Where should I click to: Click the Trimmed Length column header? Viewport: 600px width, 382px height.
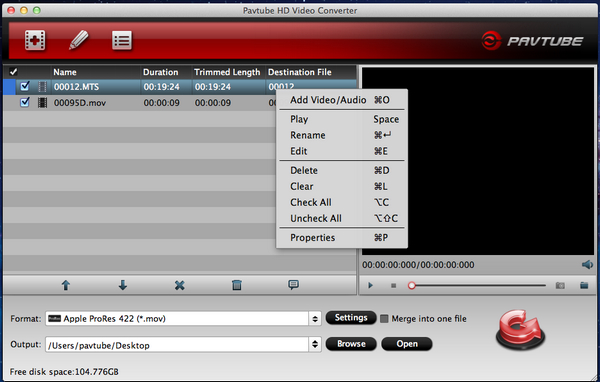[227, 72]
